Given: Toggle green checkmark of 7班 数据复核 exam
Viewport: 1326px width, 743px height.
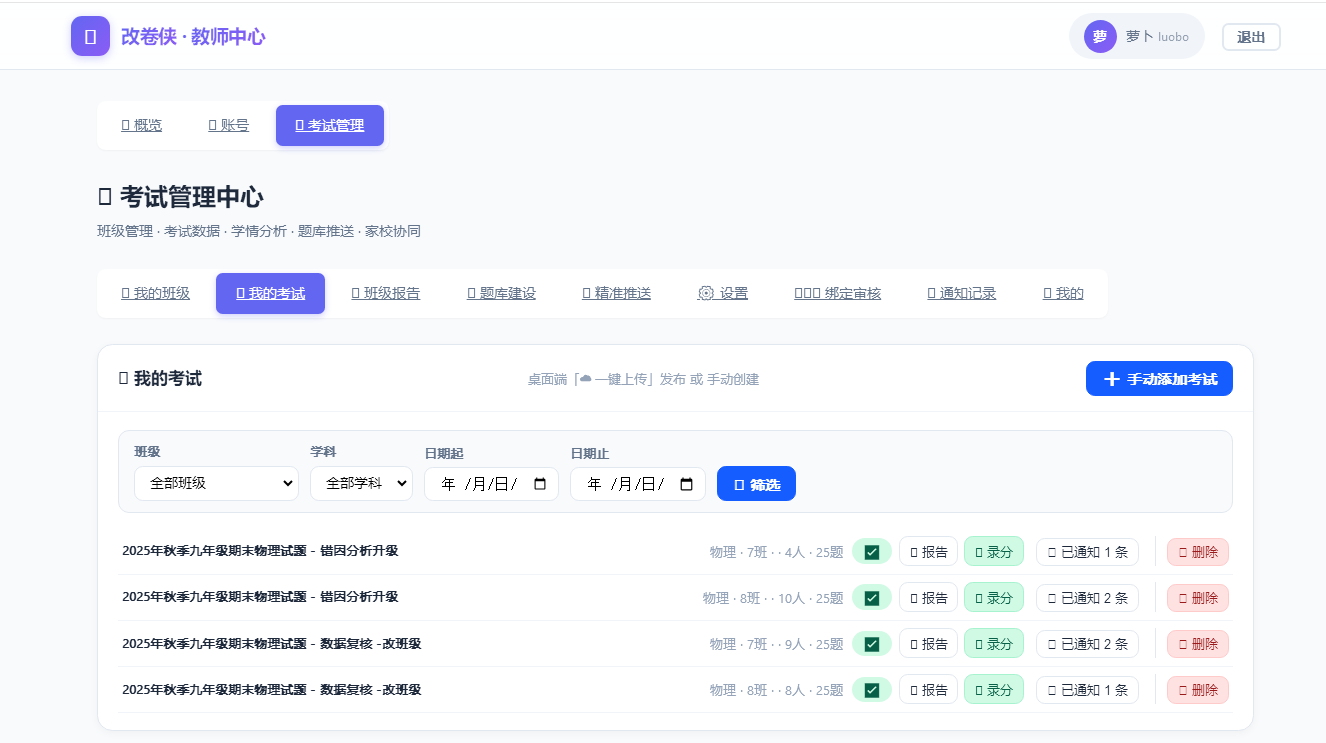Looking at the screenshot, I should [x=872, y=644].
